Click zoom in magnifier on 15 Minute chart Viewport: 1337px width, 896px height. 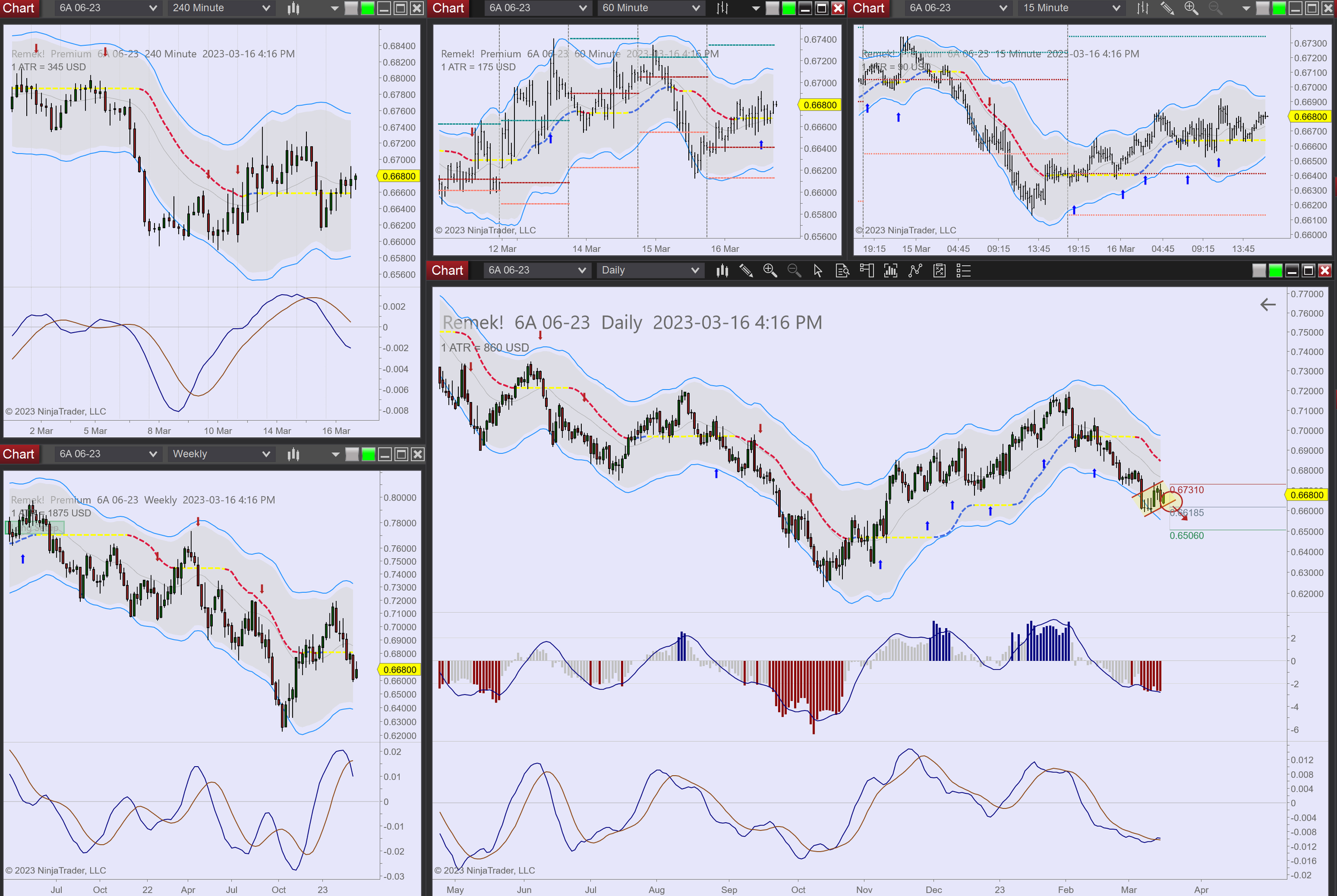point(1191,8)
